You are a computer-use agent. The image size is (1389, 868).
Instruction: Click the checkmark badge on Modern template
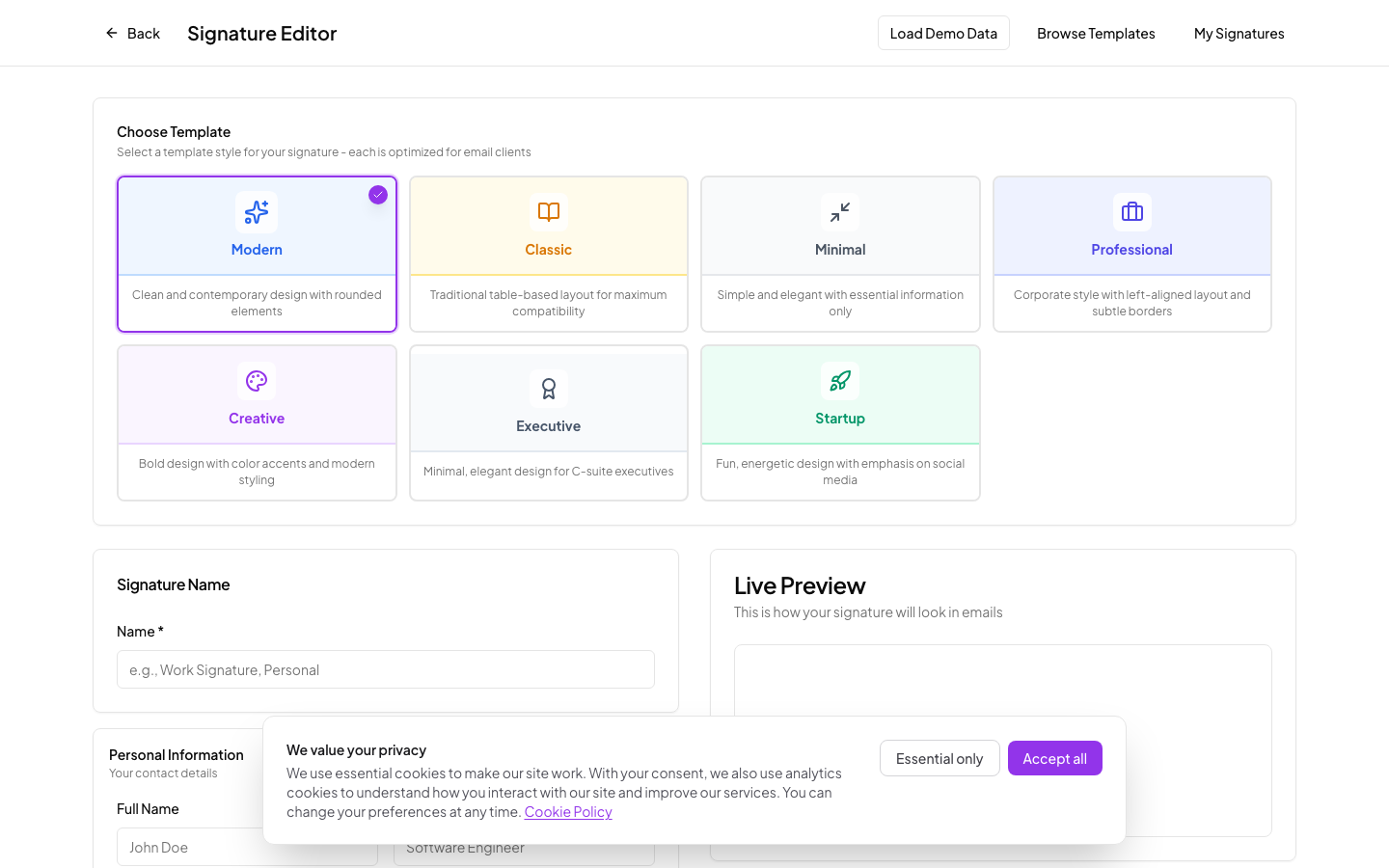(378, 195)
